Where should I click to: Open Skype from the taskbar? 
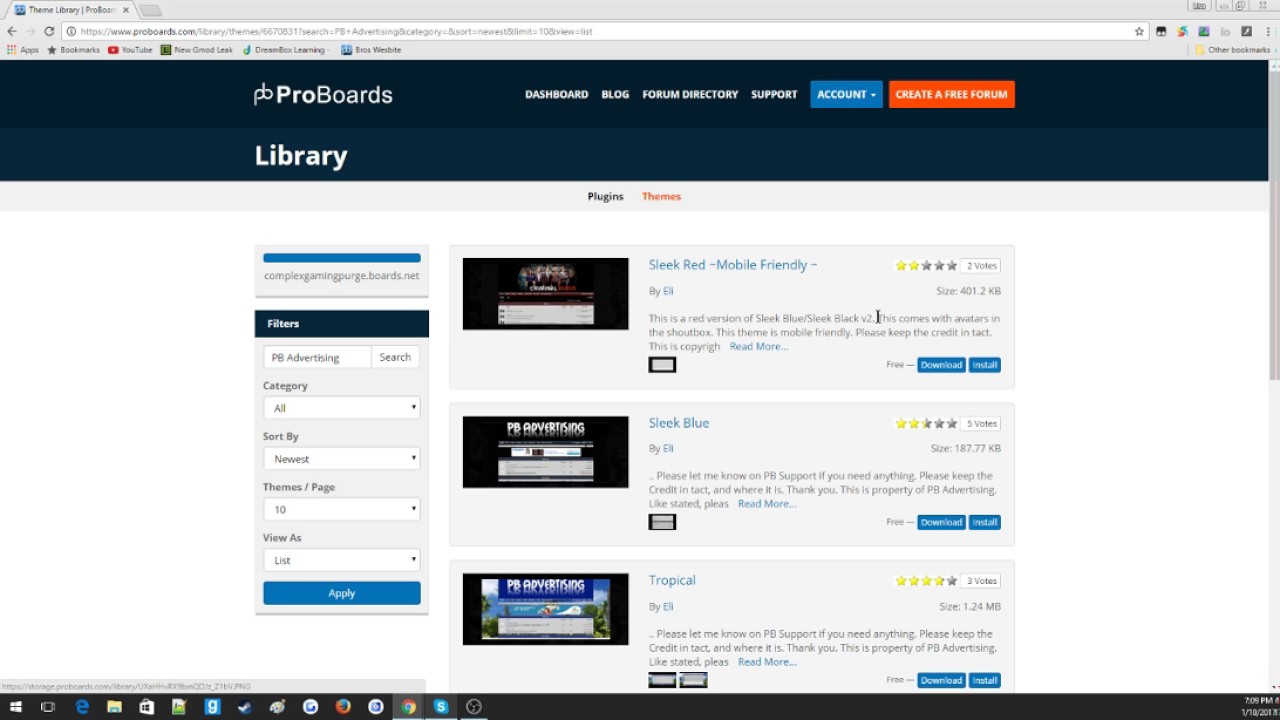pyautogui.click(x=441, y=707)
